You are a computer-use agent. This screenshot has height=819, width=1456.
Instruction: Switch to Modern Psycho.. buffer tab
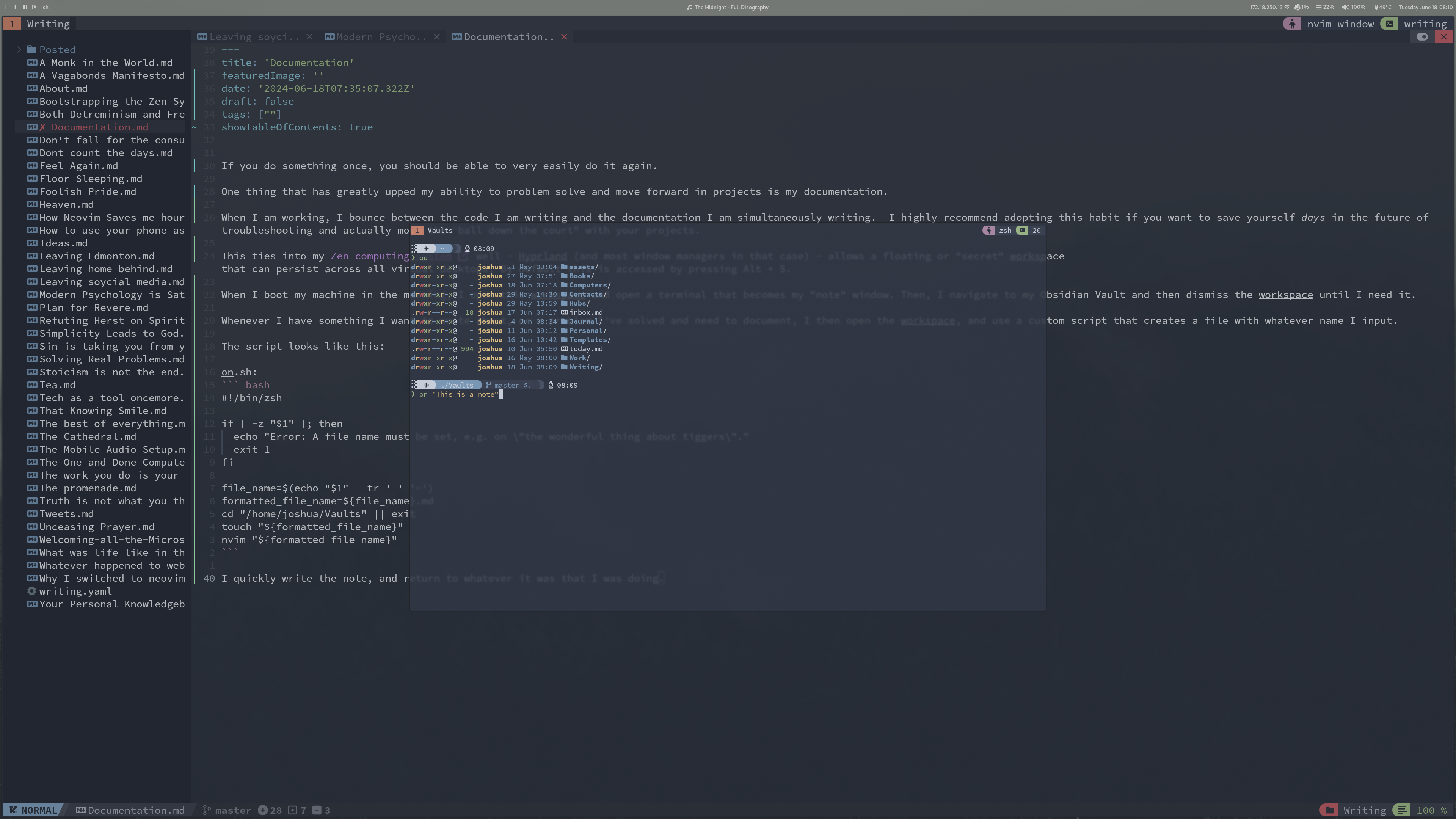point(381,37)
